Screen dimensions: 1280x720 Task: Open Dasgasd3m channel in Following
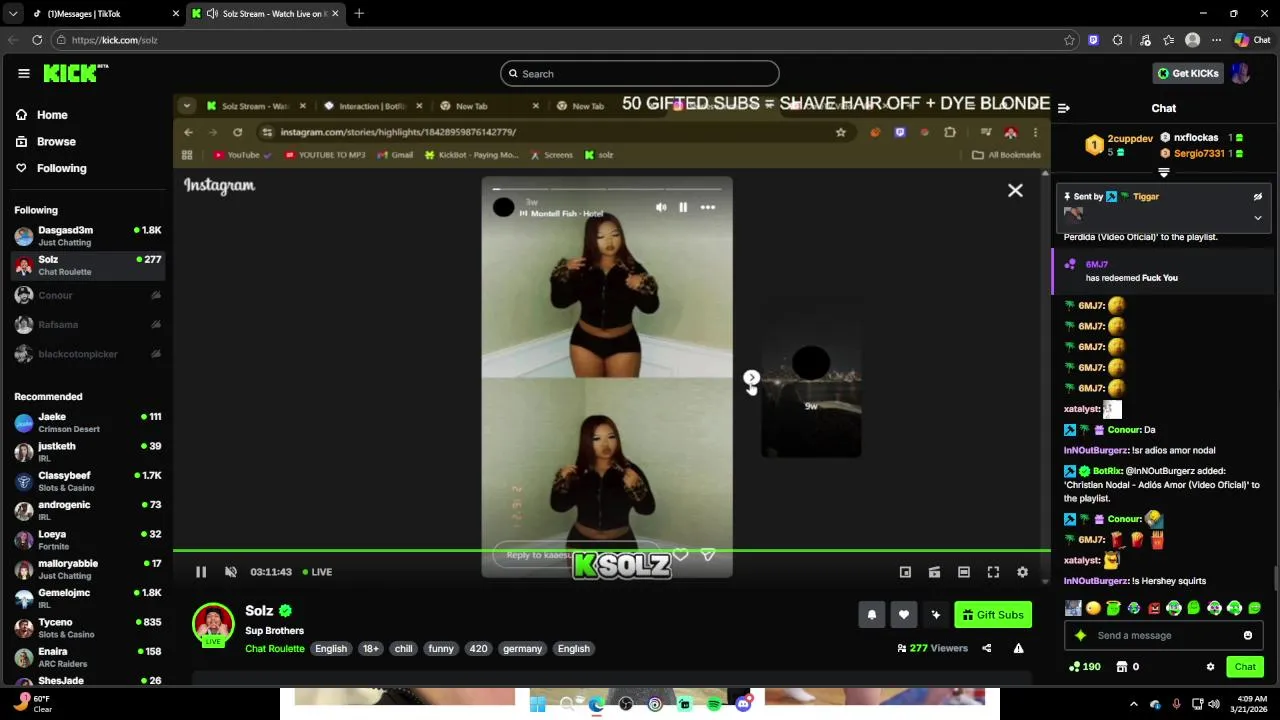pyautogui.click(x=88, y=236)
